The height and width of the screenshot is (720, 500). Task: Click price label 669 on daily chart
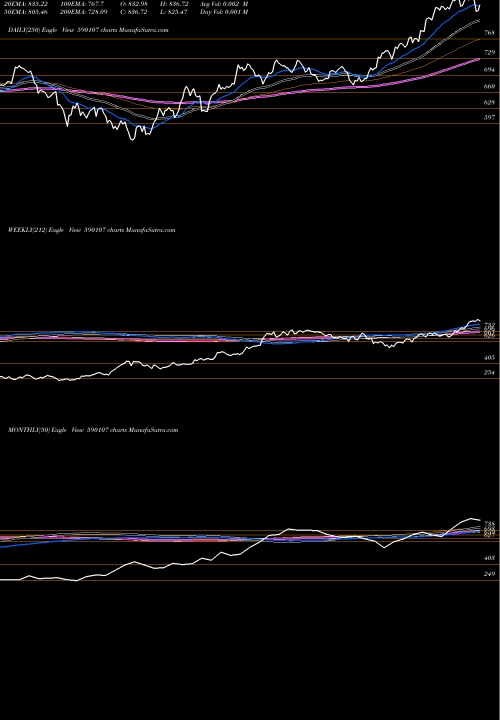point(489,86)
